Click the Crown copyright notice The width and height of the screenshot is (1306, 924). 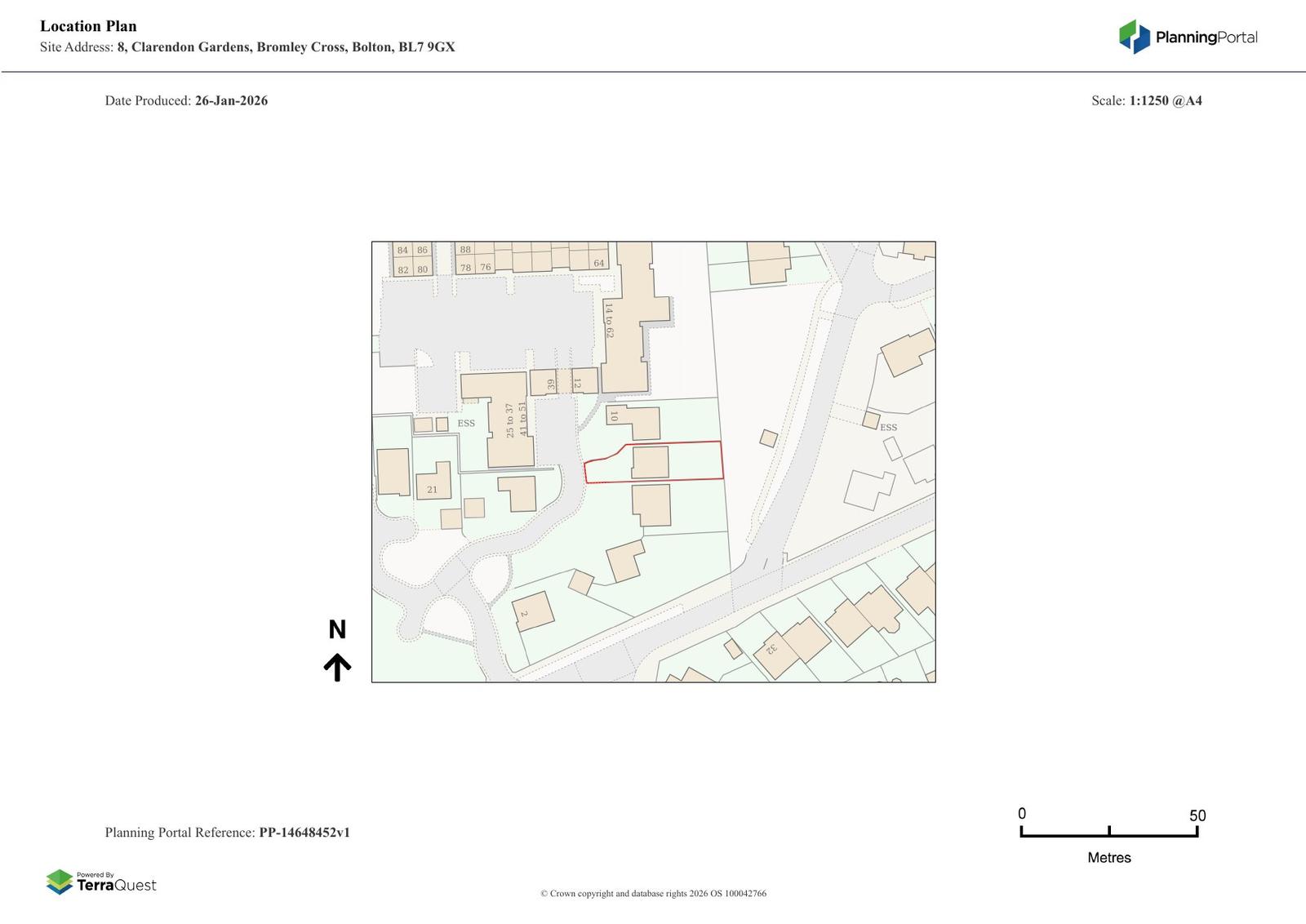pos(653,893)
